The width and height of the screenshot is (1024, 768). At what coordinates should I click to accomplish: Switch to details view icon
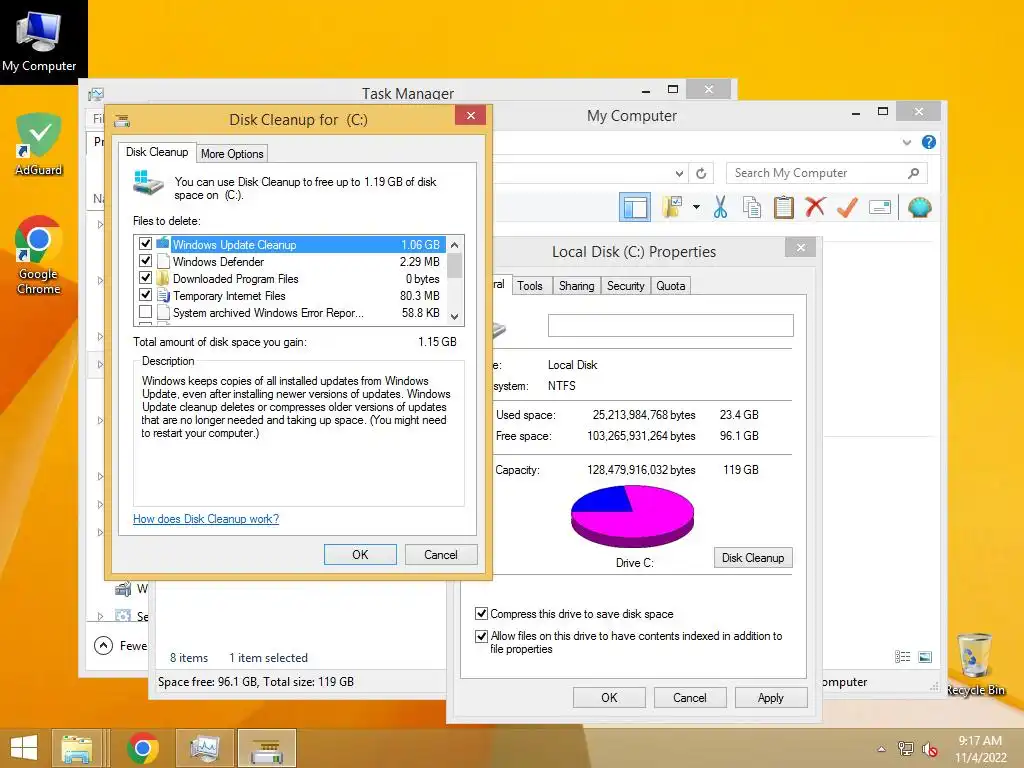point(903,657)
